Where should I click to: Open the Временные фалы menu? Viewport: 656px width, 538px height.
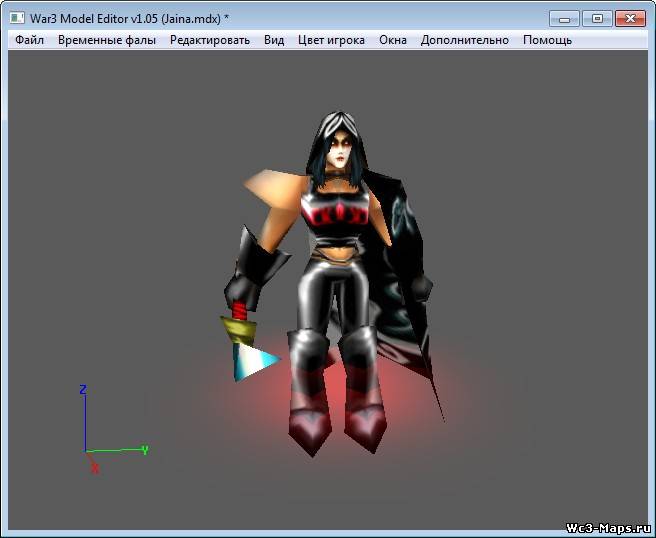pos(107,40)
